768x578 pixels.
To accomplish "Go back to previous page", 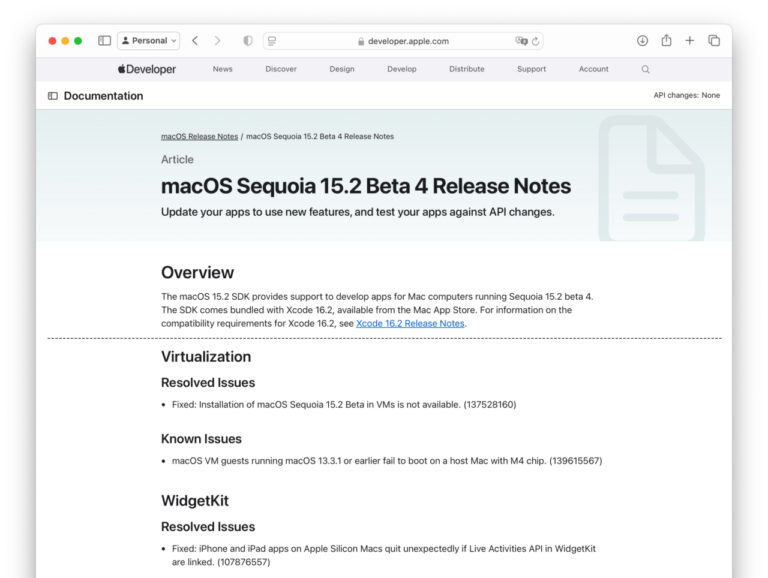I will click(x=195, y=41).
